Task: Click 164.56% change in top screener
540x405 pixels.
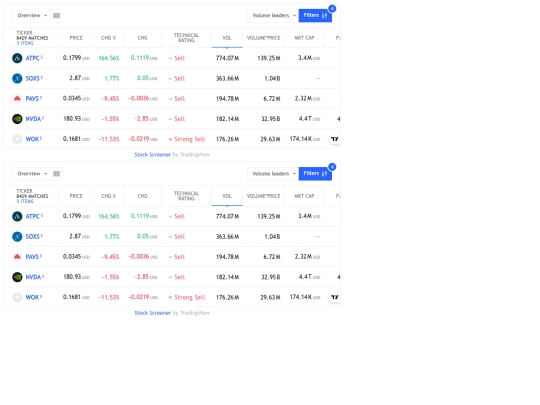Action: pyautogui.click(x=109, y=58)
